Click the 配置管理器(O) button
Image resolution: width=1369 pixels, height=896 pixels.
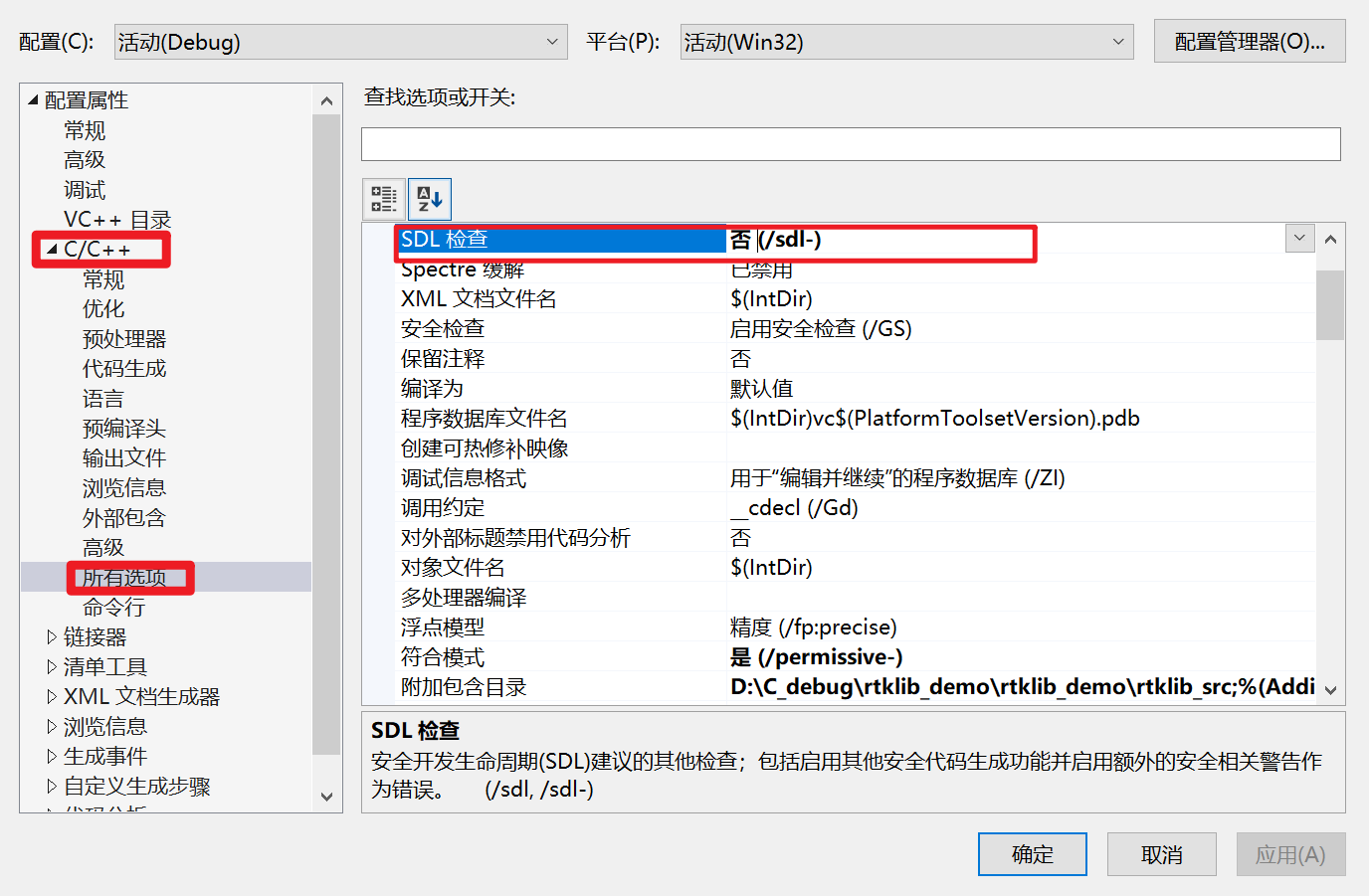(1249, 41)
